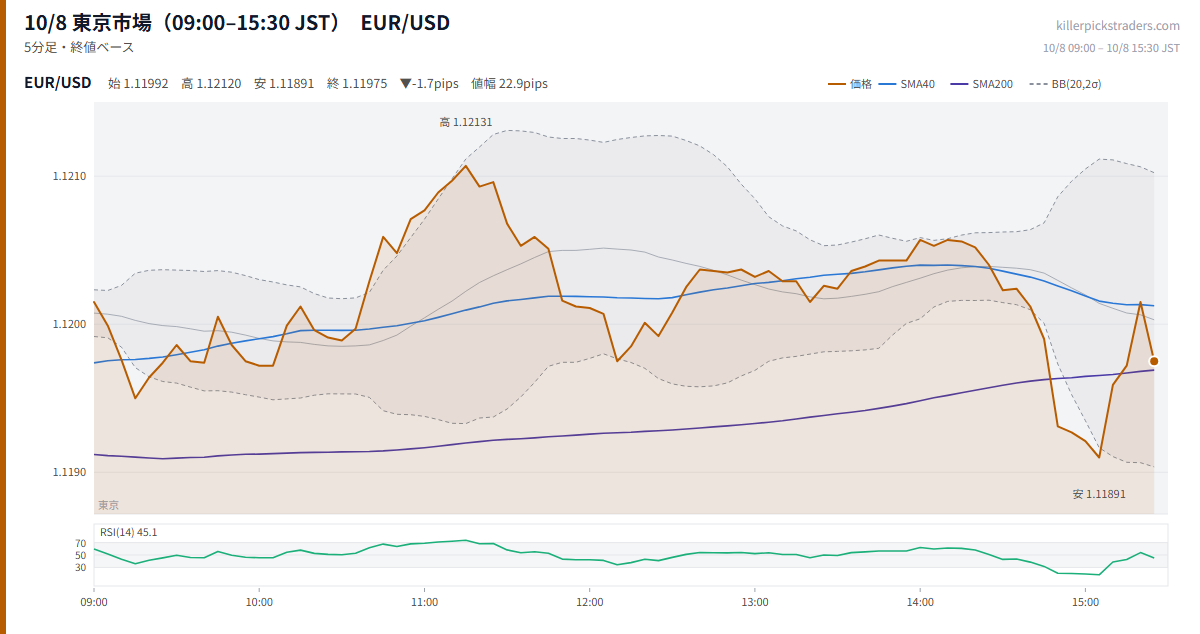The image size is (1200, 634).
Task: Click the bold EUR/USD label in stats row
Action: (x=58, y=83)
